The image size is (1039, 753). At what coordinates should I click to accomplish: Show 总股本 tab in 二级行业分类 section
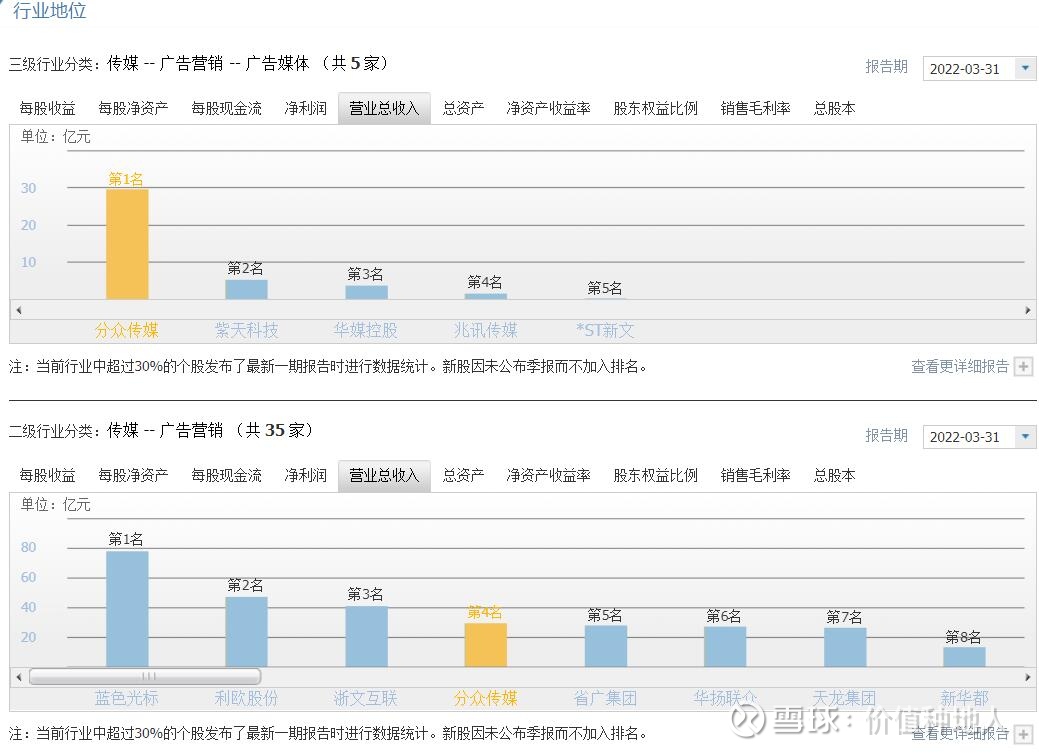834,475
